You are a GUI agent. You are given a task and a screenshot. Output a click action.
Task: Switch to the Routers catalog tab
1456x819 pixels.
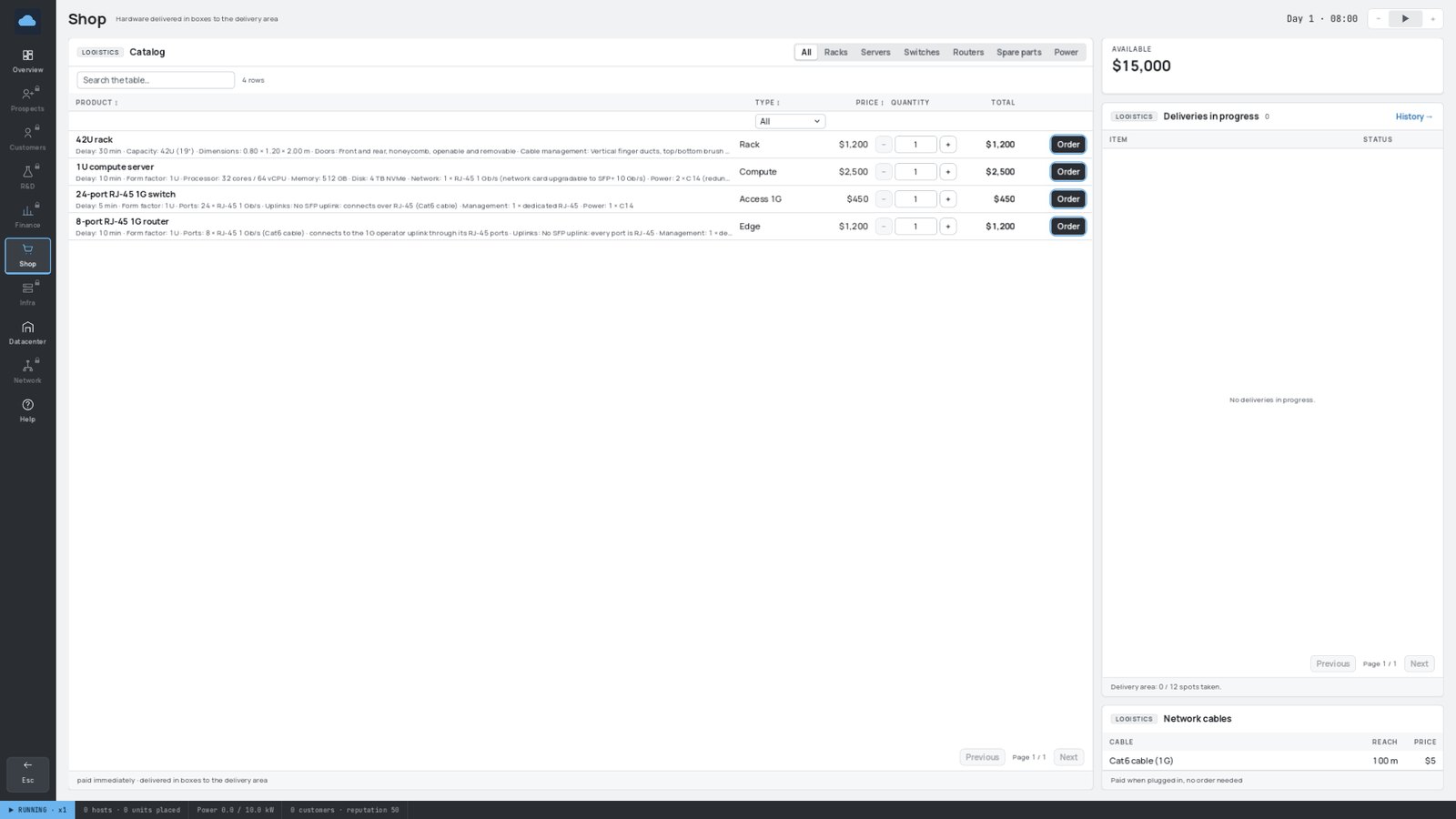968,53
